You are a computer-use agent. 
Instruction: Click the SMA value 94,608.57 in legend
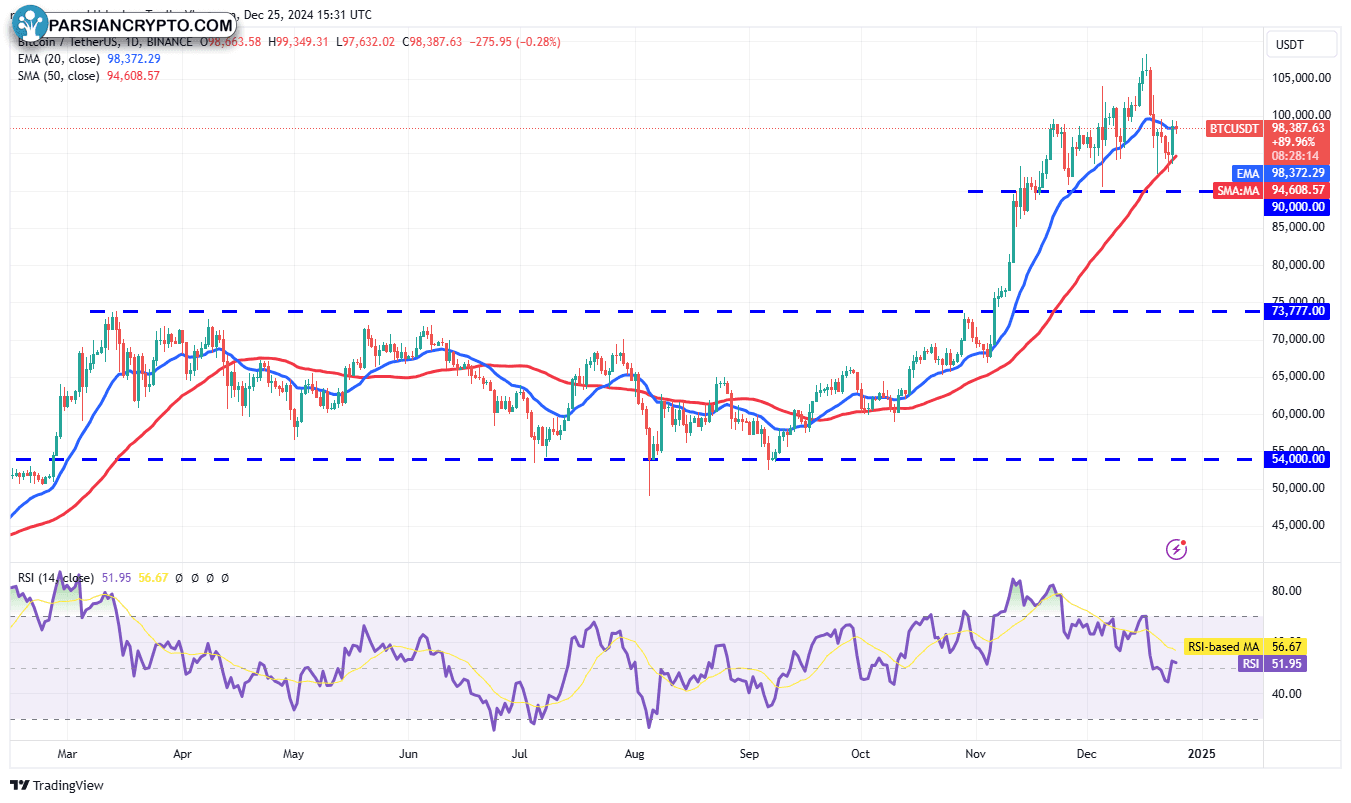point(133,76)
